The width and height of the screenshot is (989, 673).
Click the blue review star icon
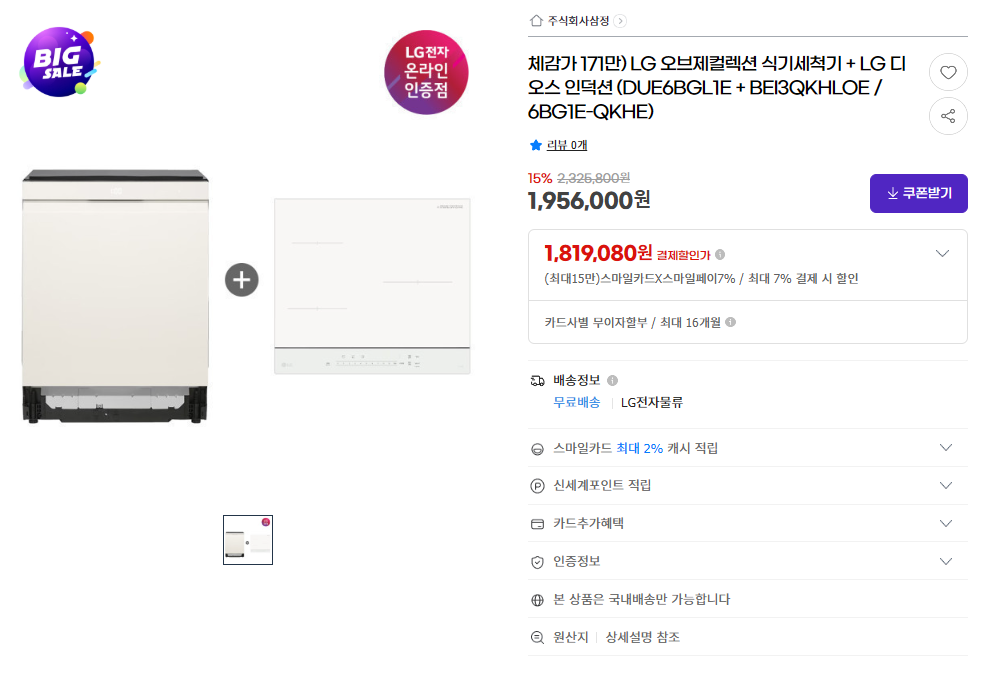point(536,145)
